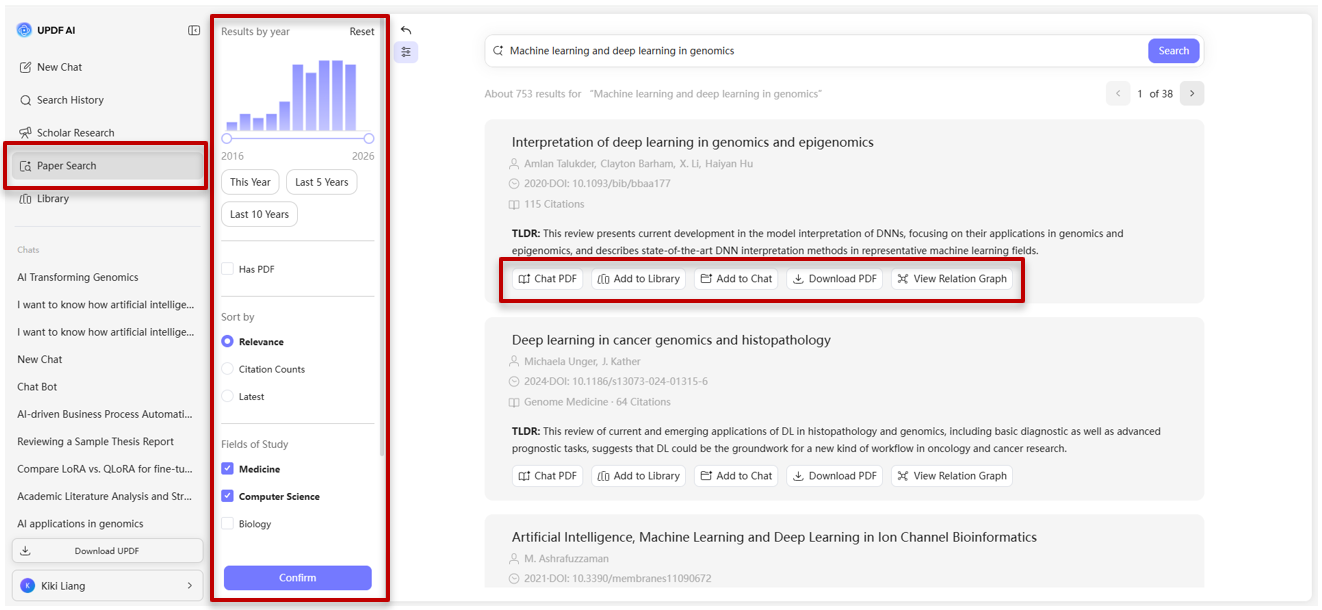Open 'Interpretation of deep learning in genomics' paper

click(x=693, y=142)
